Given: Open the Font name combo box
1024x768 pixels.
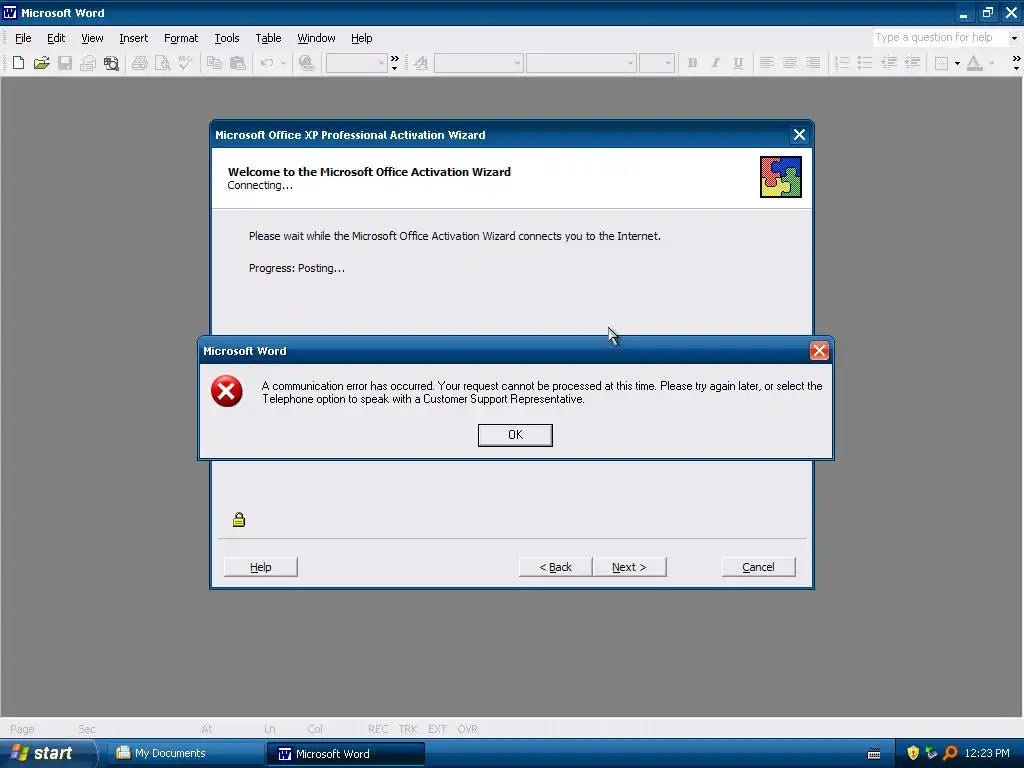Looking at the screenshot, I should (581, 63).
